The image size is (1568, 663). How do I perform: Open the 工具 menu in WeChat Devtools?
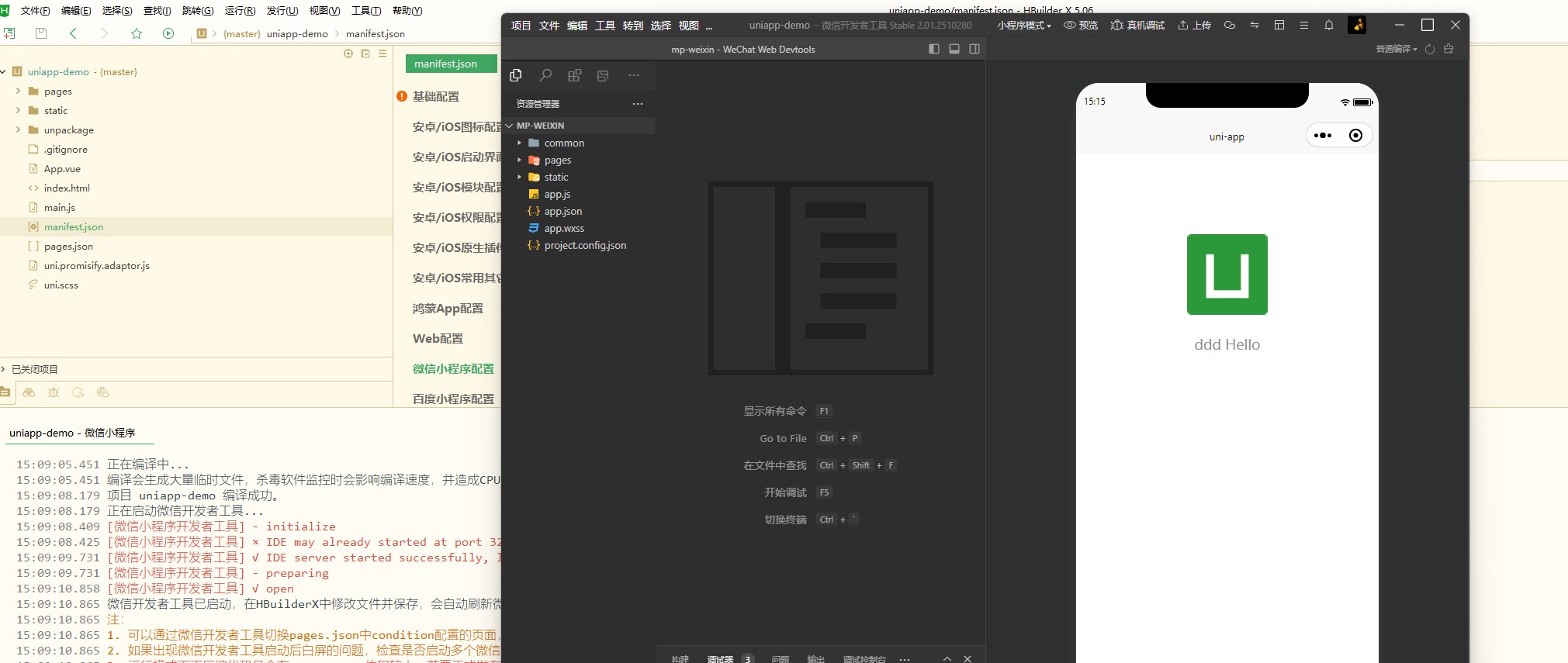605,26
